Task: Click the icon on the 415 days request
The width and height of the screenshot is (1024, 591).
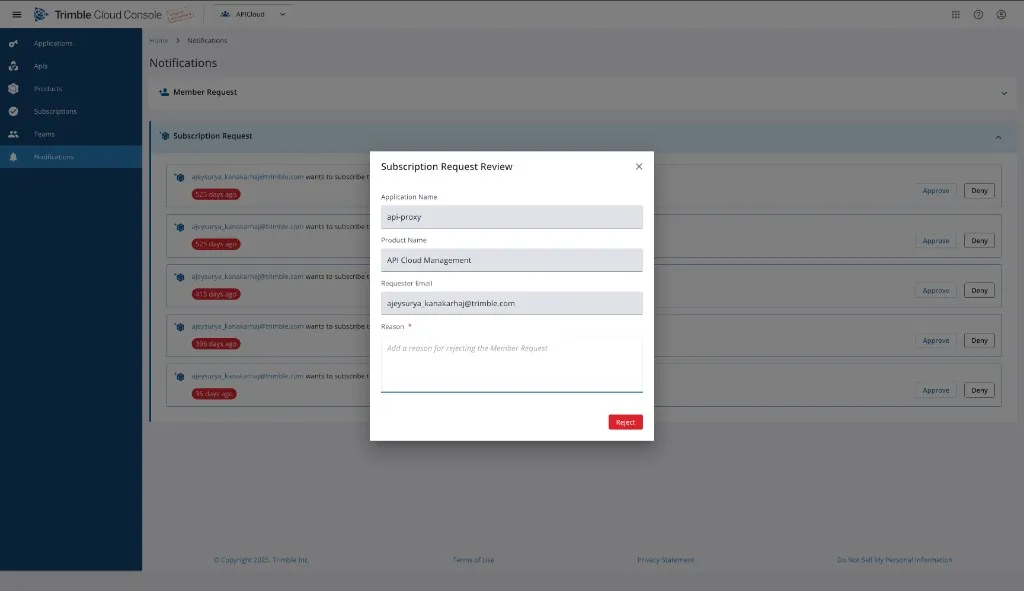Action: tap(180, 277)
